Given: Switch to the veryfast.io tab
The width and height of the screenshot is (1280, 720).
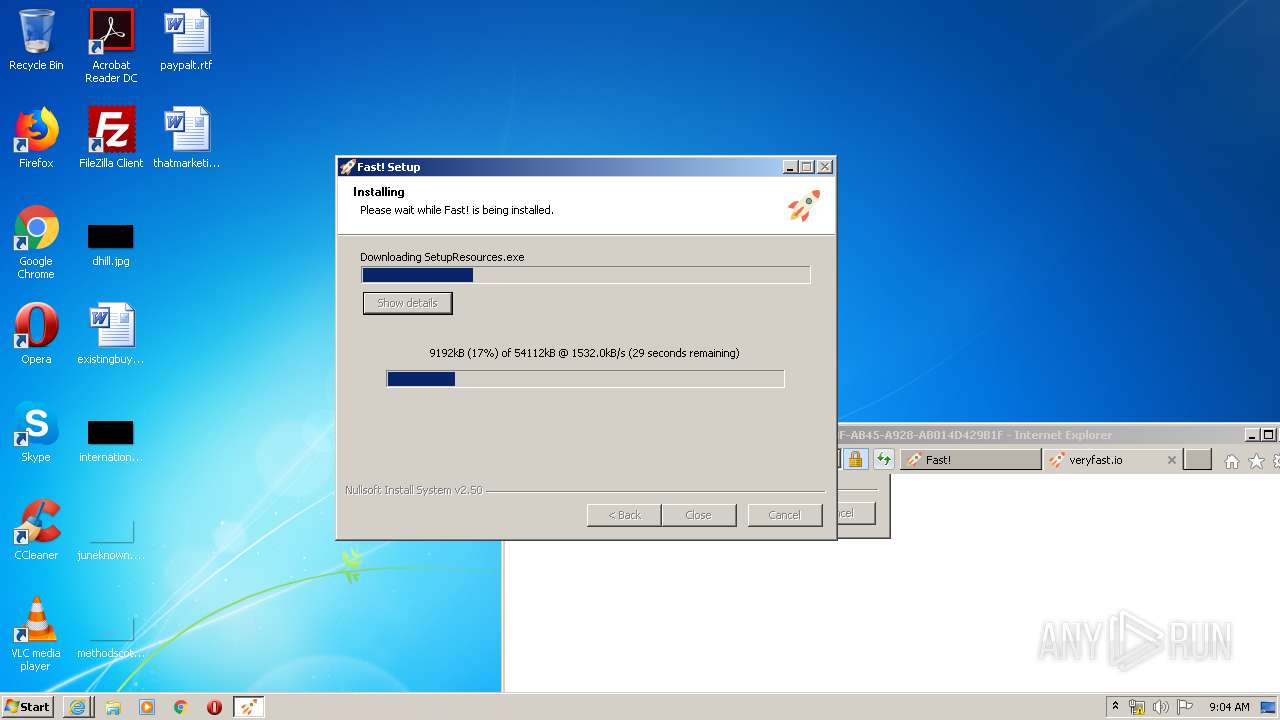Looking at the screenshot, I should coord(1104,460).
